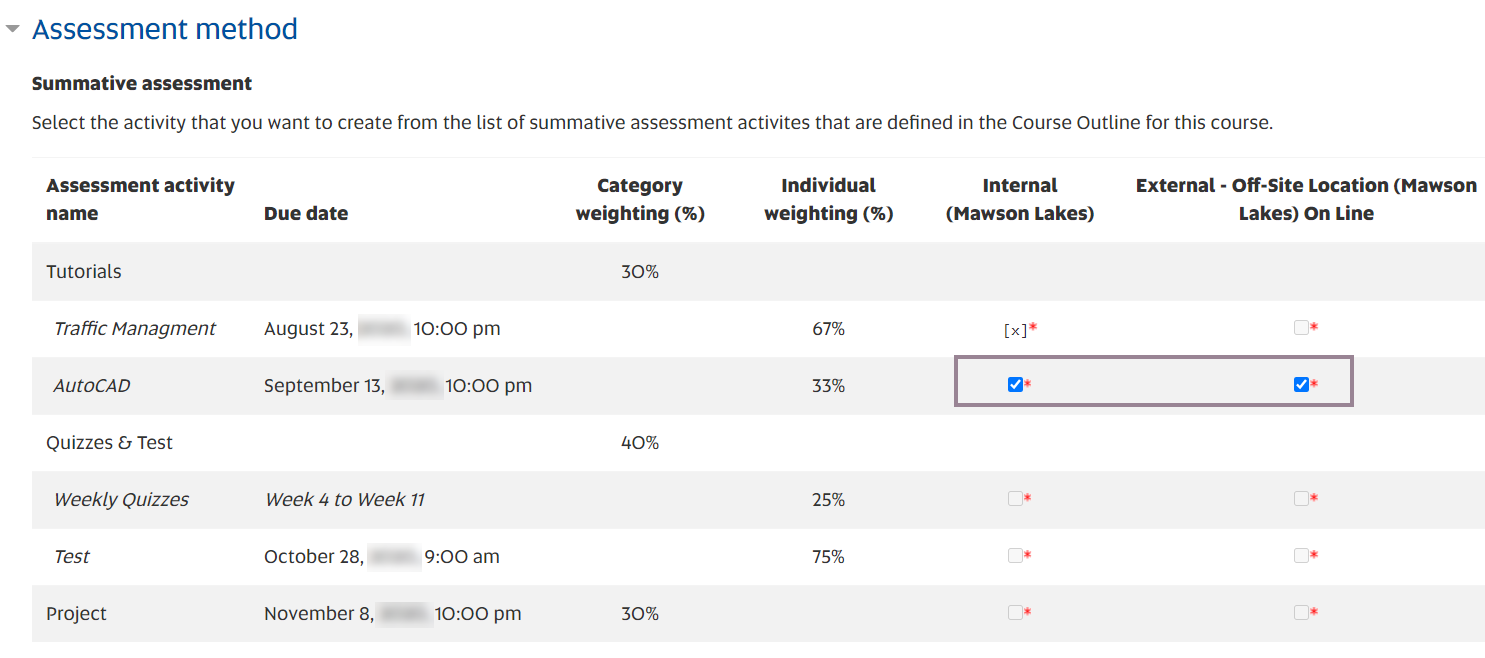Check Internal checkbox for the Project row
The height and width of the screenshot is (658, 1485).
click(1015, 612)
